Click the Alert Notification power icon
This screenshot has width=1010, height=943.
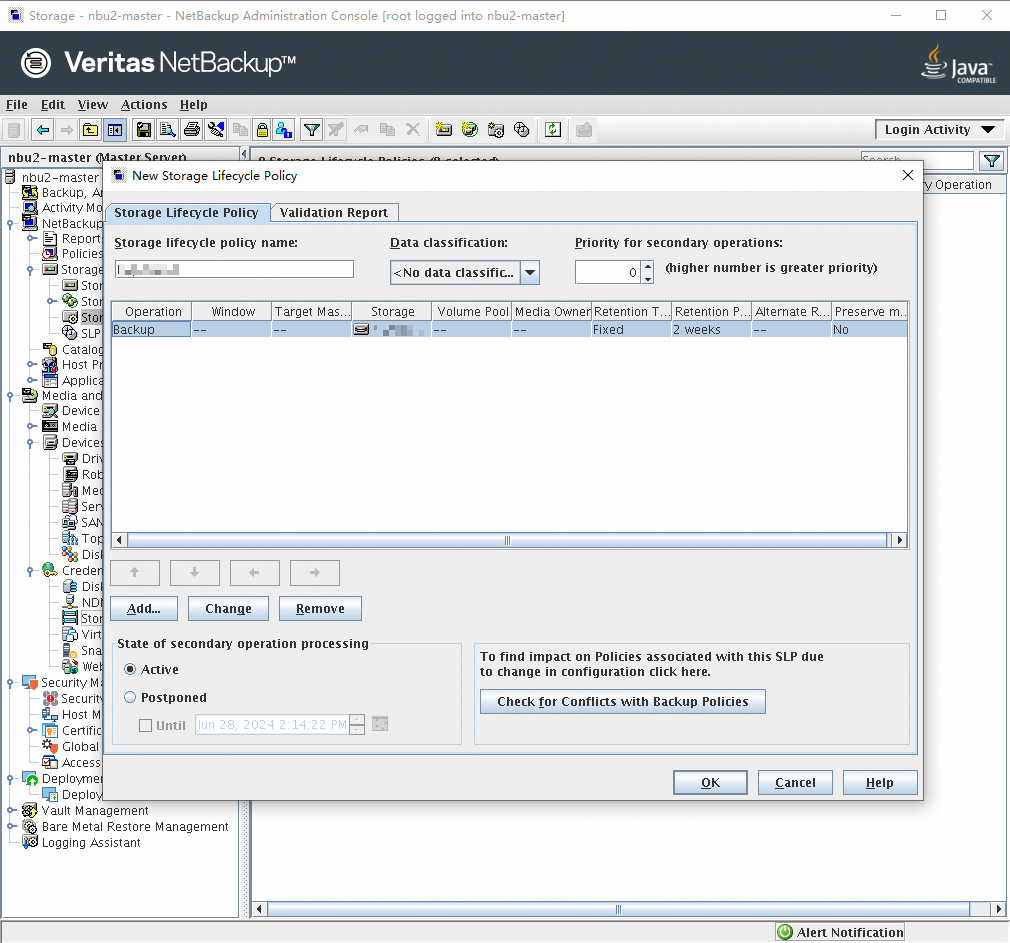[785, 932]
